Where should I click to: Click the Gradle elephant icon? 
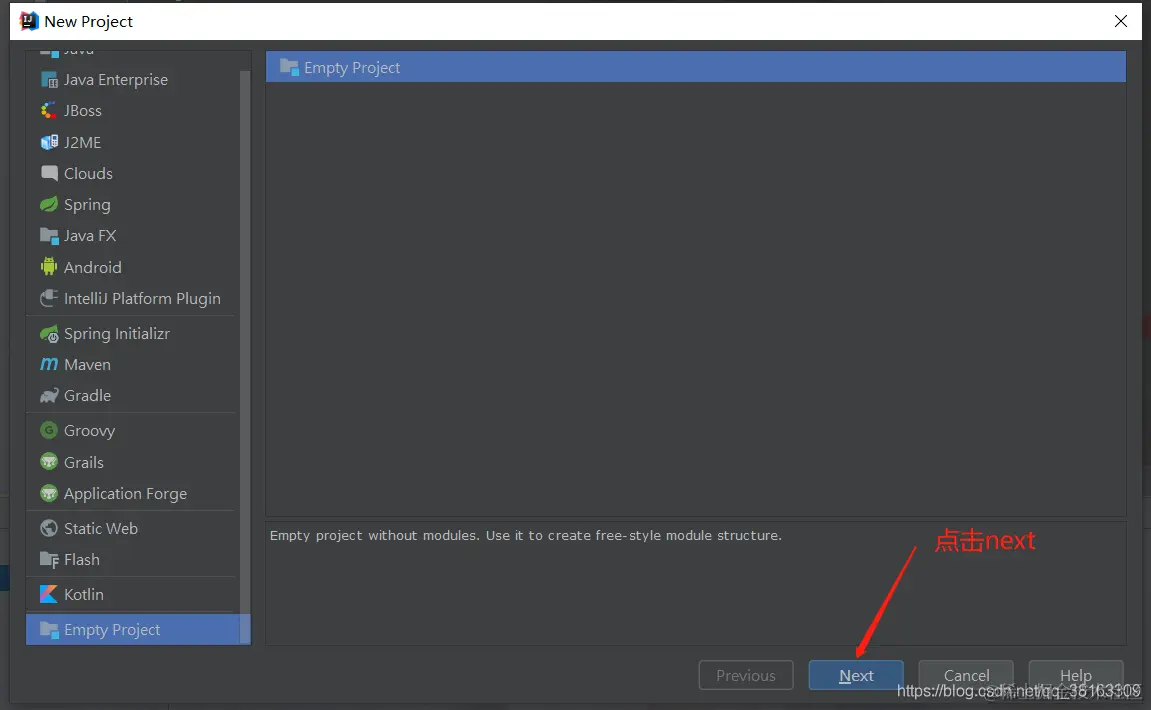pos(49,396)
